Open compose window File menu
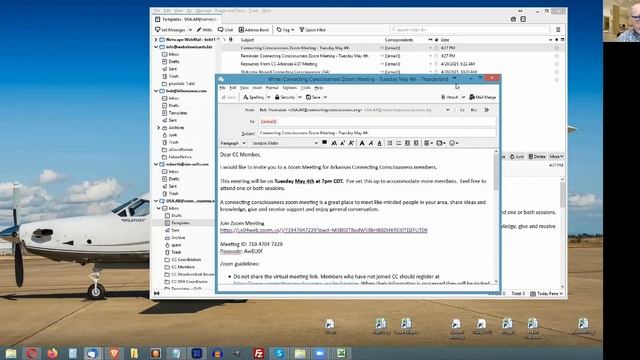 [222, 88]
